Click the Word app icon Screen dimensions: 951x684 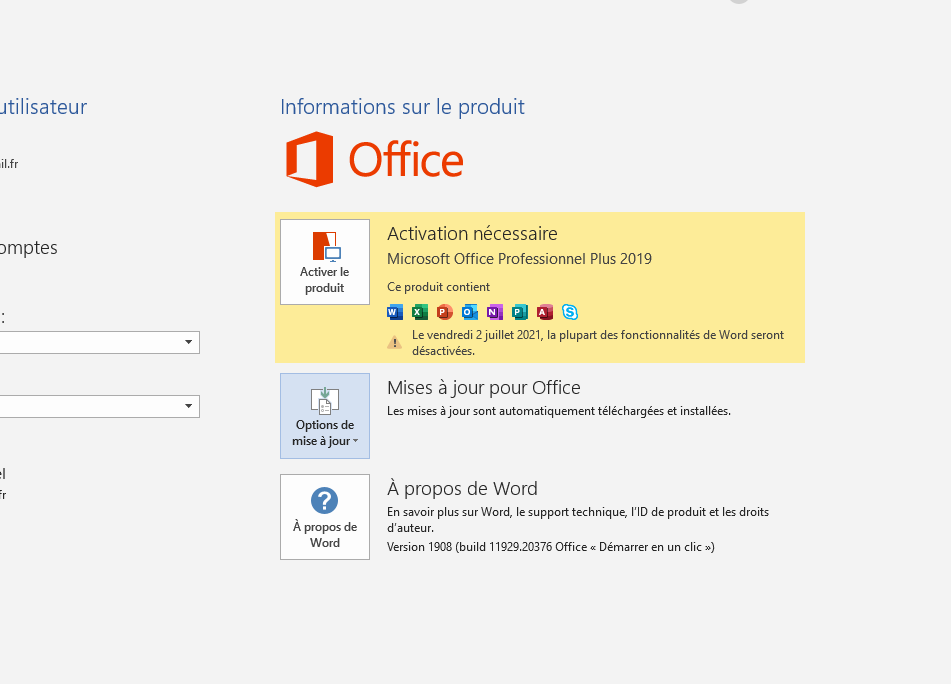coord(395,312)
